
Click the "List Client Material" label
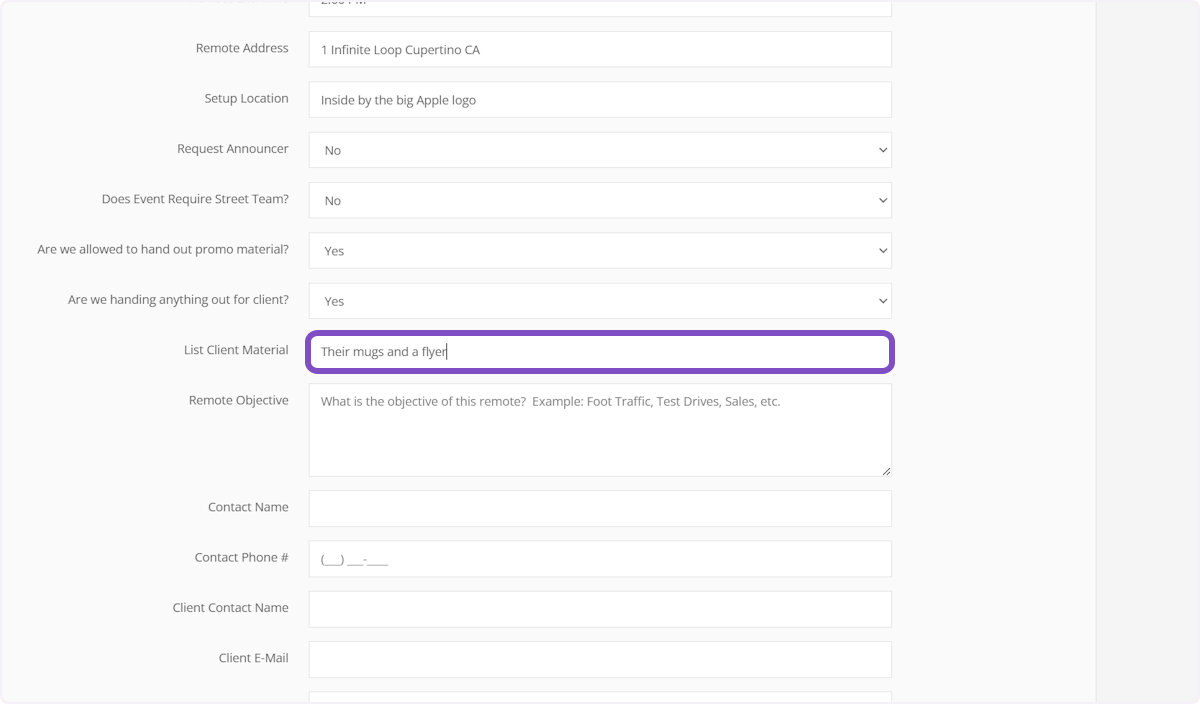click(x=236, y=350)
